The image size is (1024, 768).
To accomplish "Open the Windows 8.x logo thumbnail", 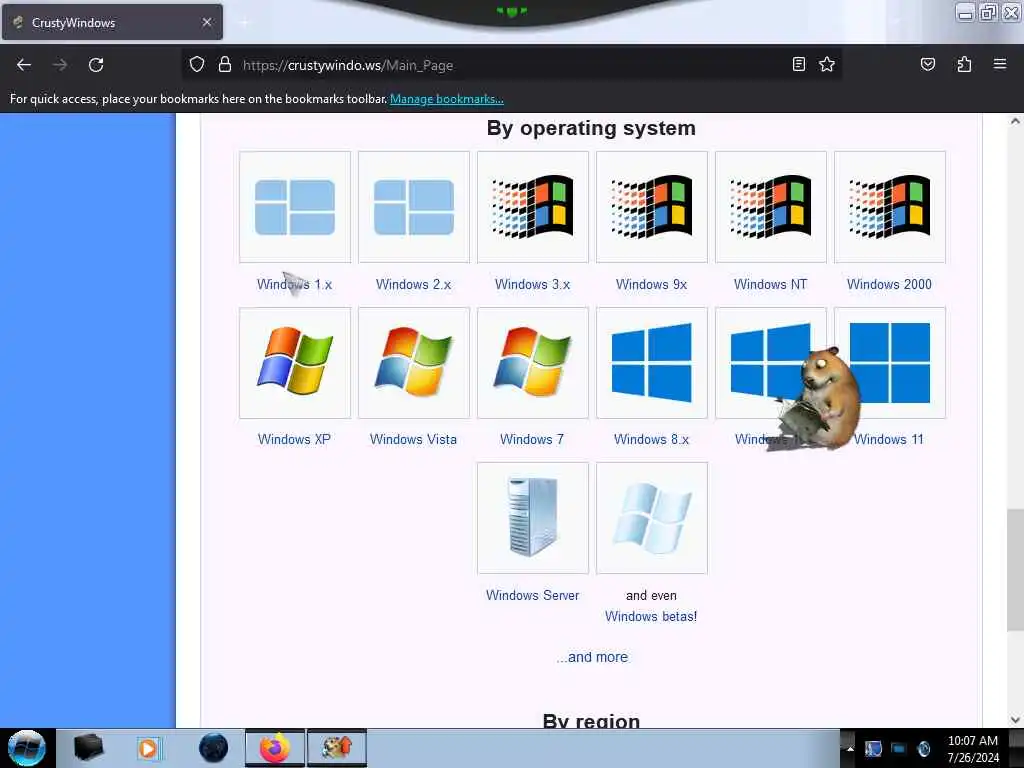I will (652, 362).
